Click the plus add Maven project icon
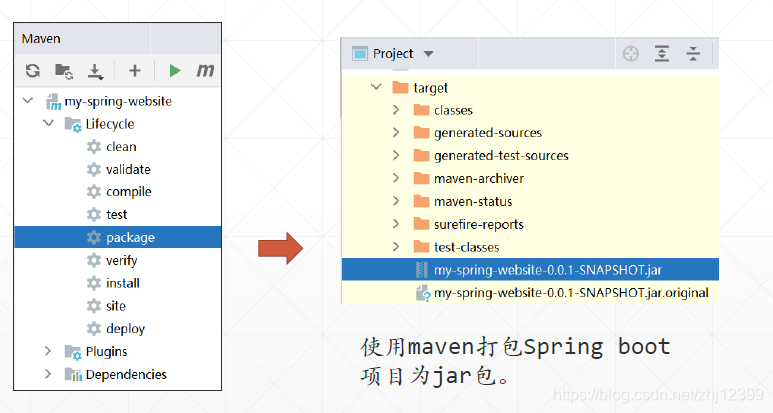Screen dimensions: 773x413 point(135,70)
